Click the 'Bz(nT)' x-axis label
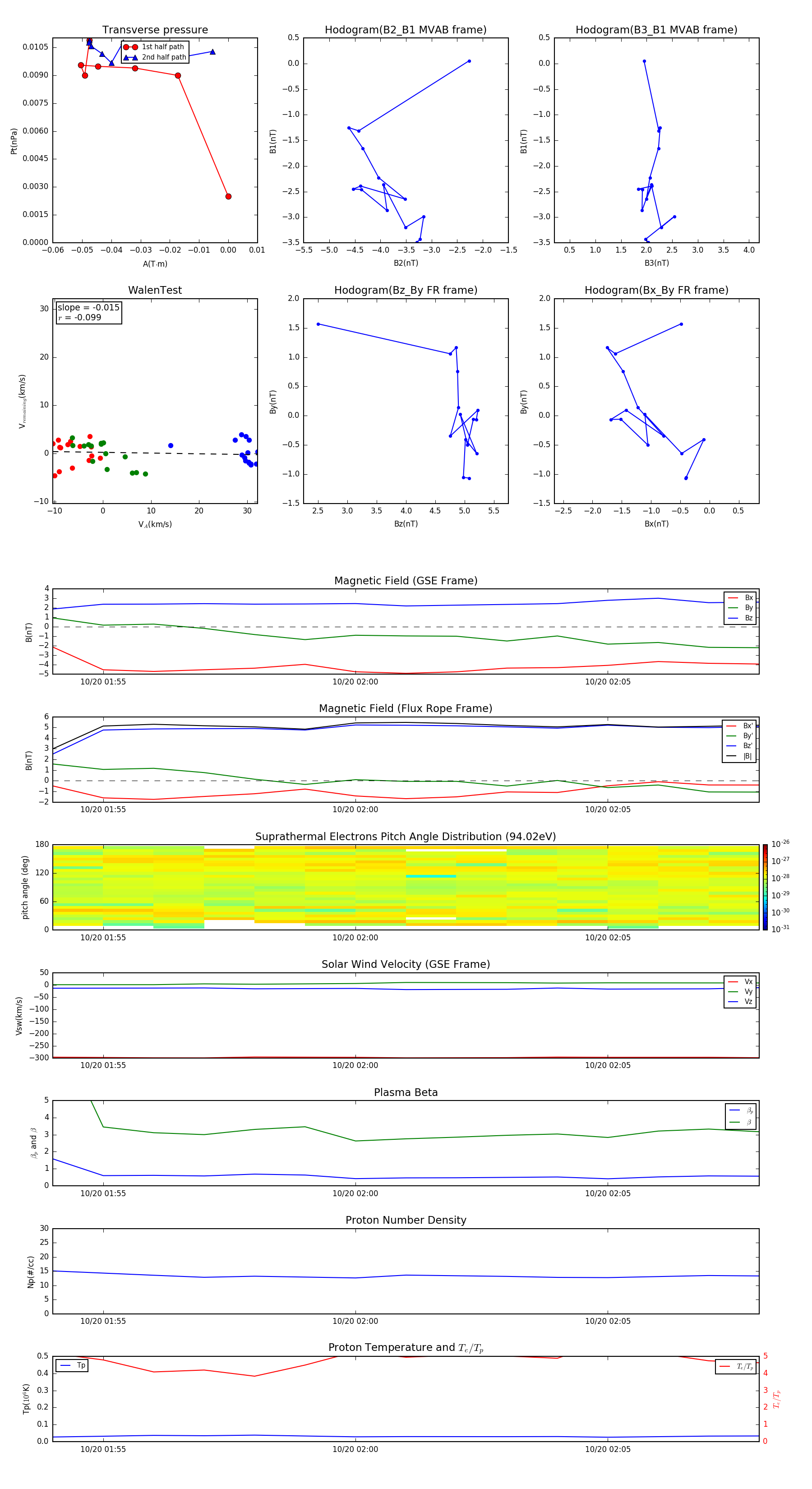 point(406,524)
